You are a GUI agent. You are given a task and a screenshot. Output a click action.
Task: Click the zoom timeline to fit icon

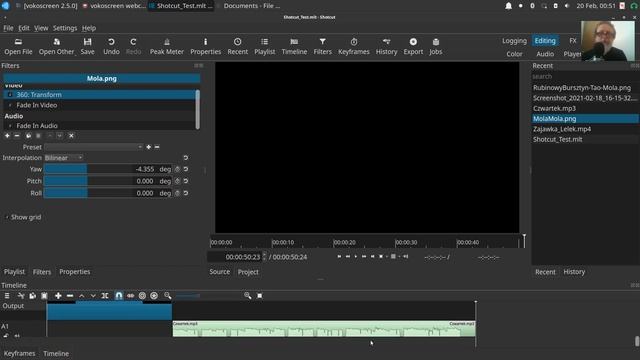click(260, 296)
